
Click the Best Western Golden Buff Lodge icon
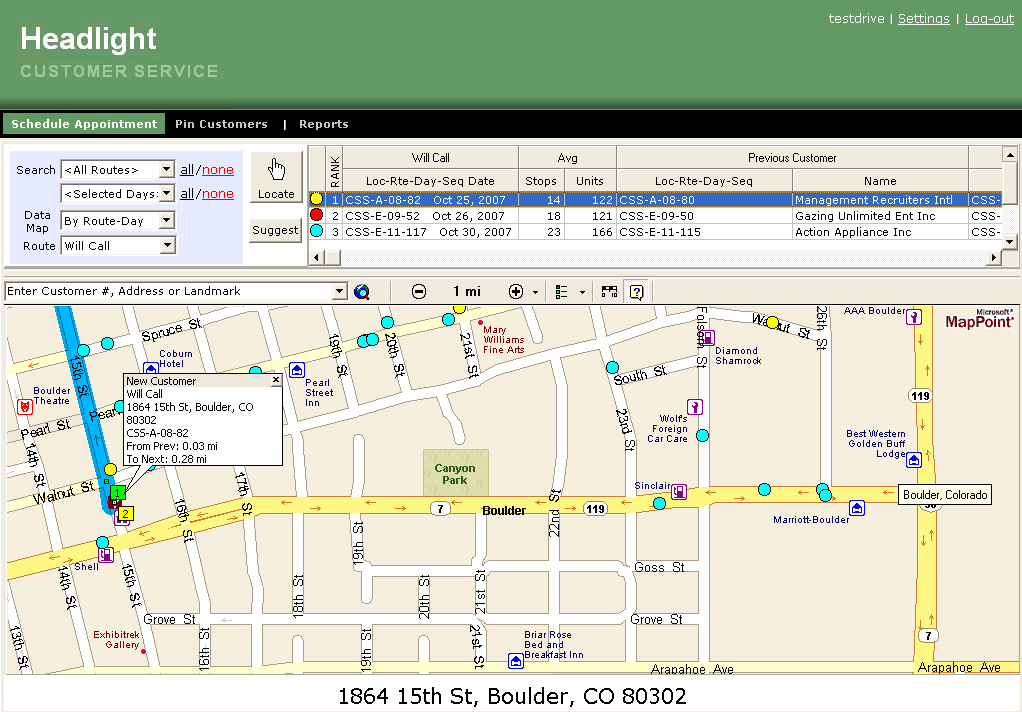point(913,460)
